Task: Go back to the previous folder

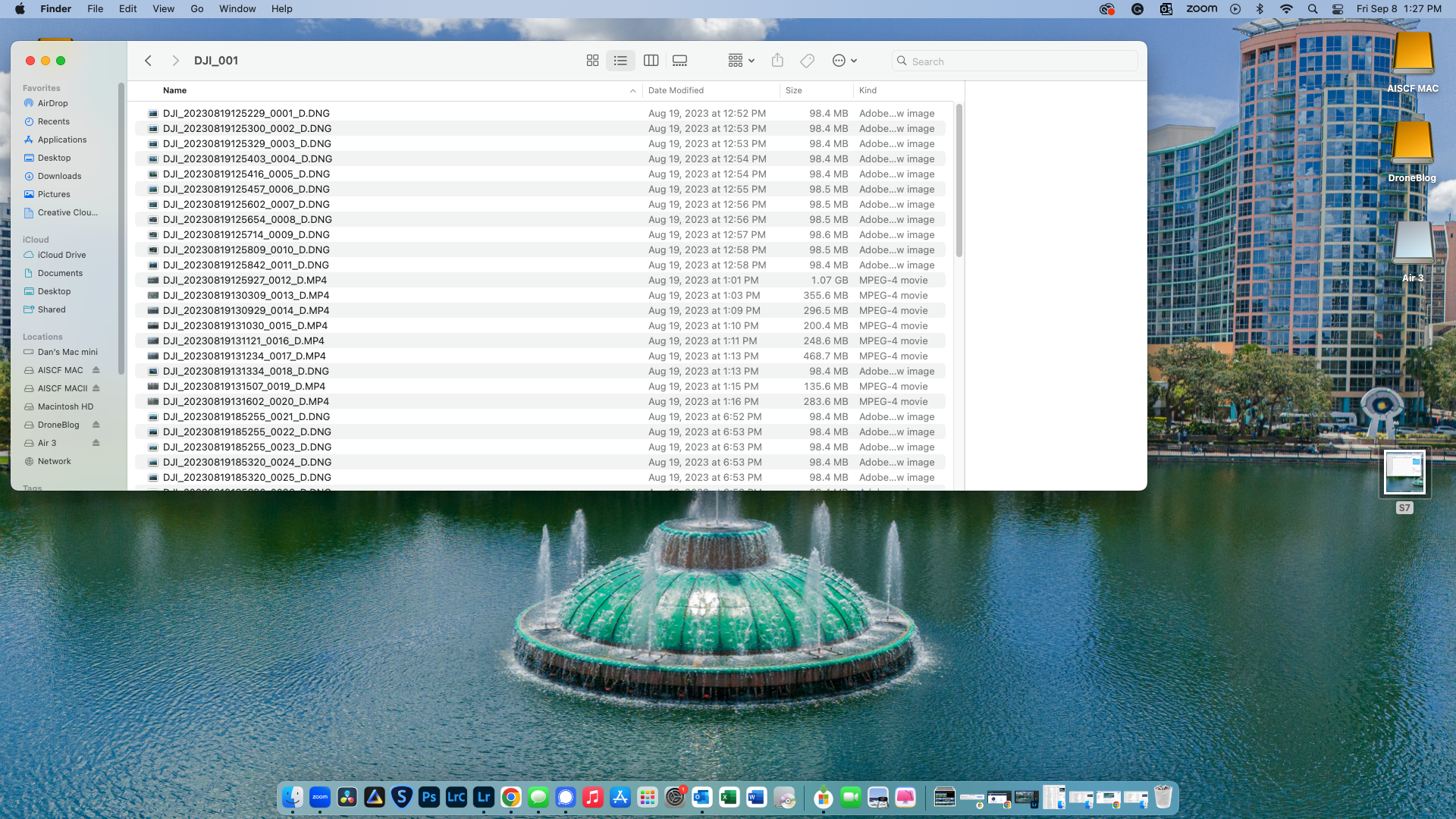Action: point(149,61)
